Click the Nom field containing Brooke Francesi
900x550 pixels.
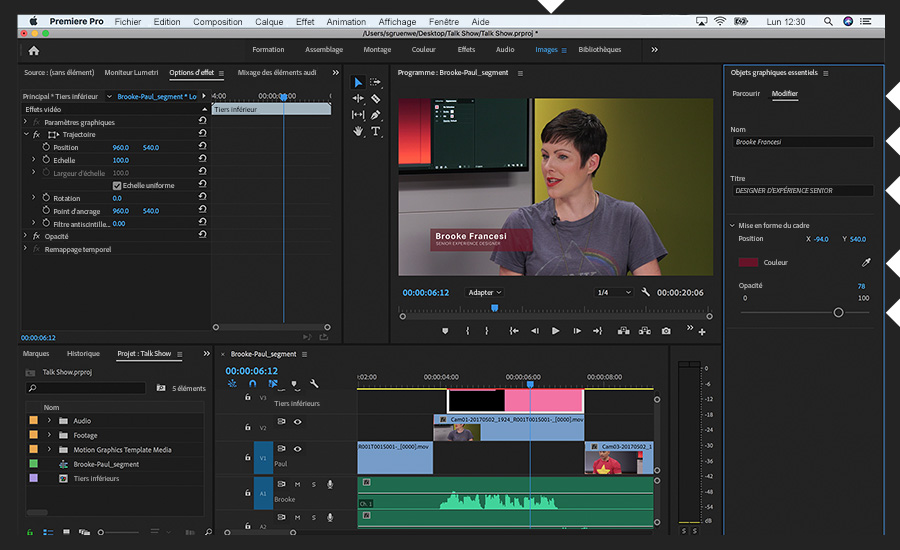tap(802, 142)
